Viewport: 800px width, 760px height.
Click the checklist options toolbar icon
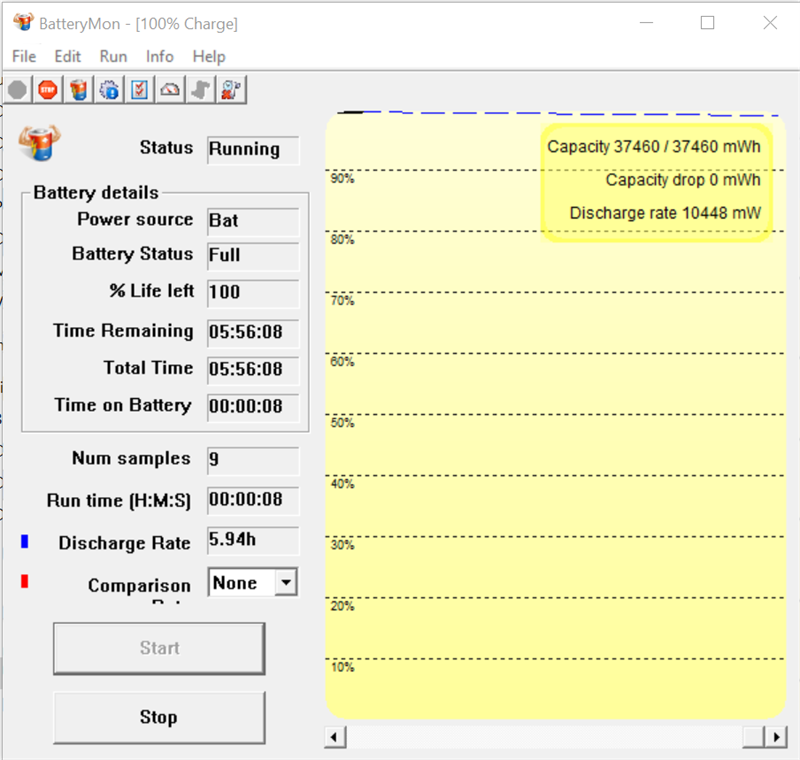point(139,90)
